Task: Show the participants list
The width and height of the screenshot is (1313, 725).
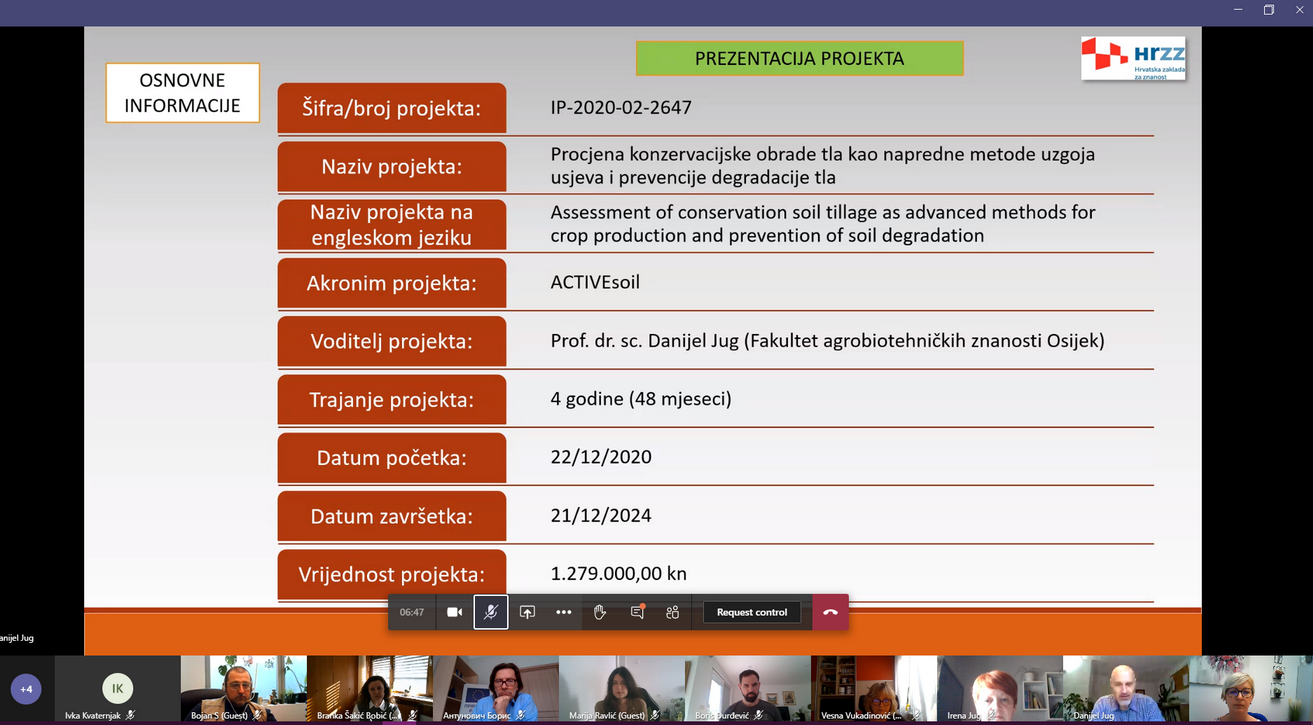Action: click(673, 612)
